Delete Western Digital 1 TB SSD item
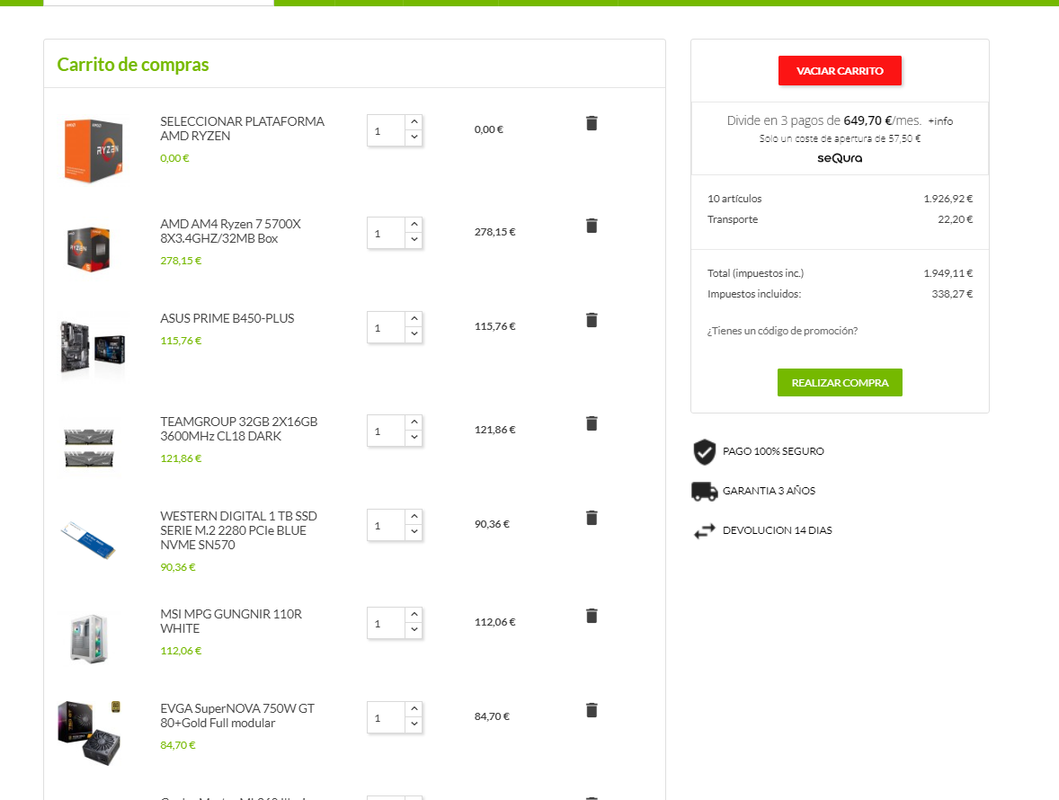This screenshot has height=800, width=1059. 592,518
